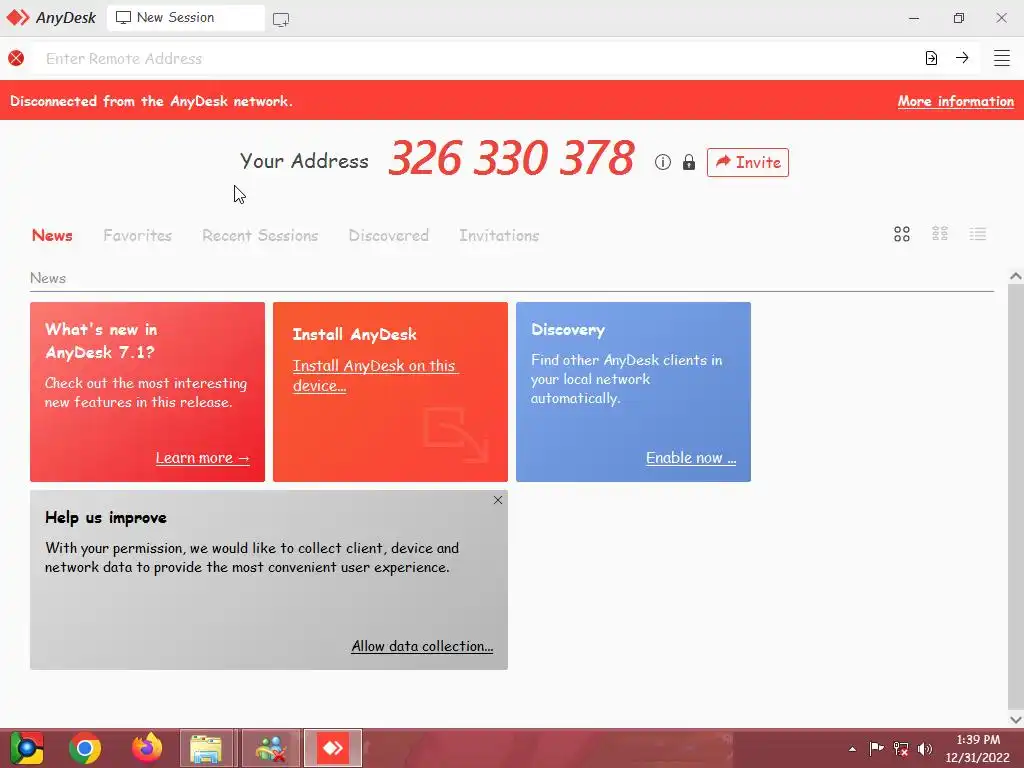Click the scrollbar down arrow
This screenshot has height=768, width=1024.
click(1015, 720)
